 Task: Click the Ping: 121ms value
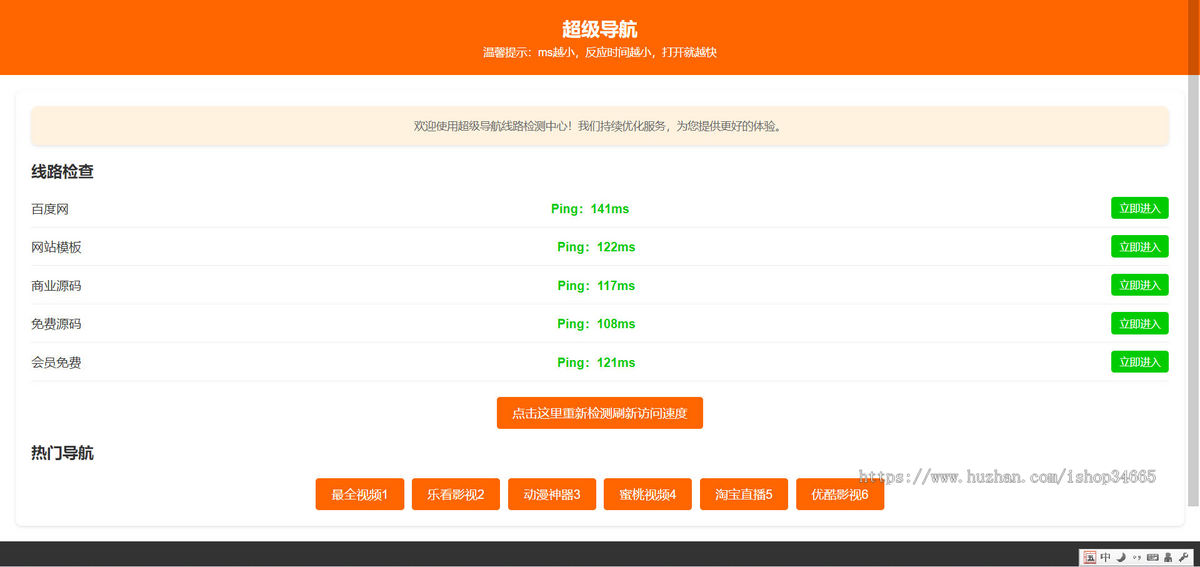(596, 362)
